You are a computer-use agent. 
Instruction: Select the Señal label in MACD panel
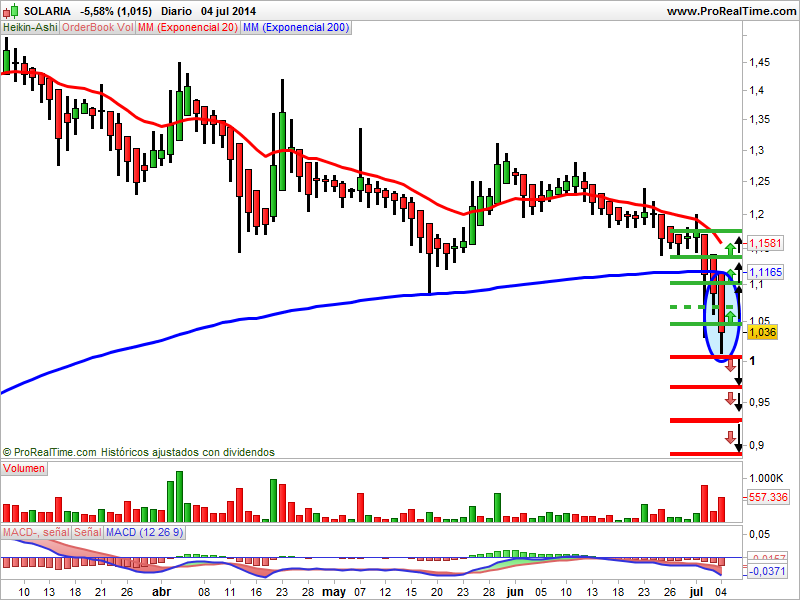coord(88,532)
